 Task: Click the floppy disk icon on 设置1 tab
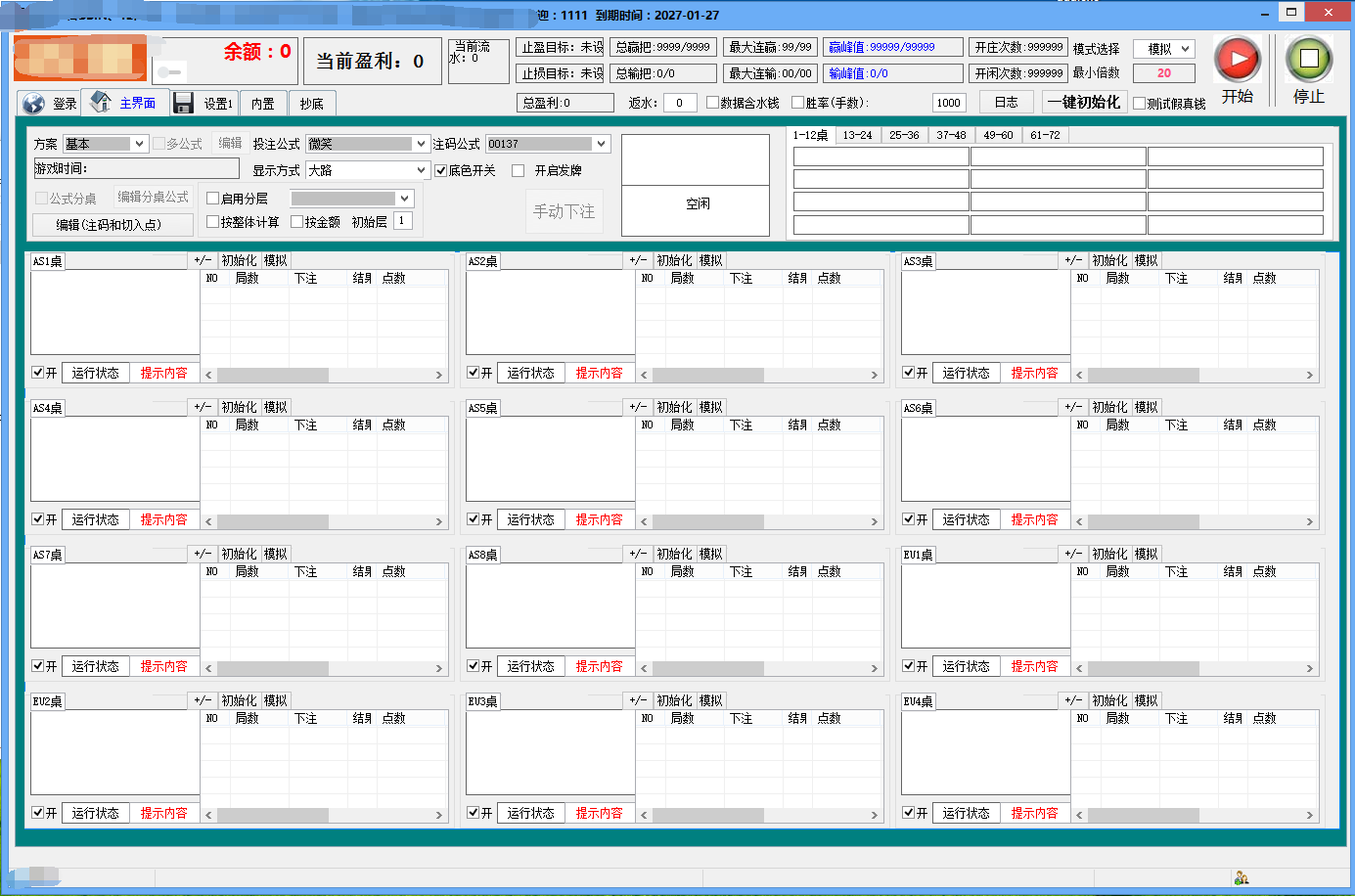[x=183, y=104]
